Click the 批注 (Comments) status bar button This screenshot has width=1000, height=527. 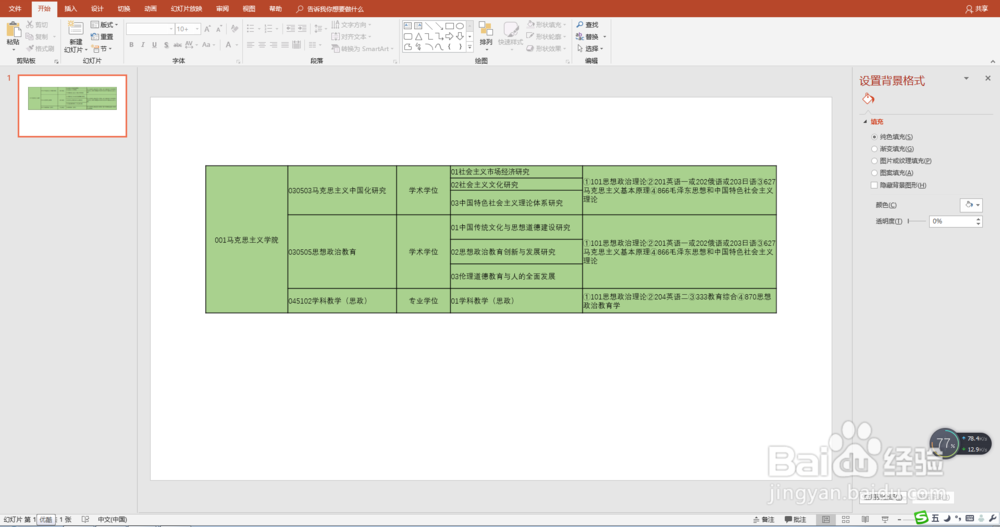coord(796,520)
